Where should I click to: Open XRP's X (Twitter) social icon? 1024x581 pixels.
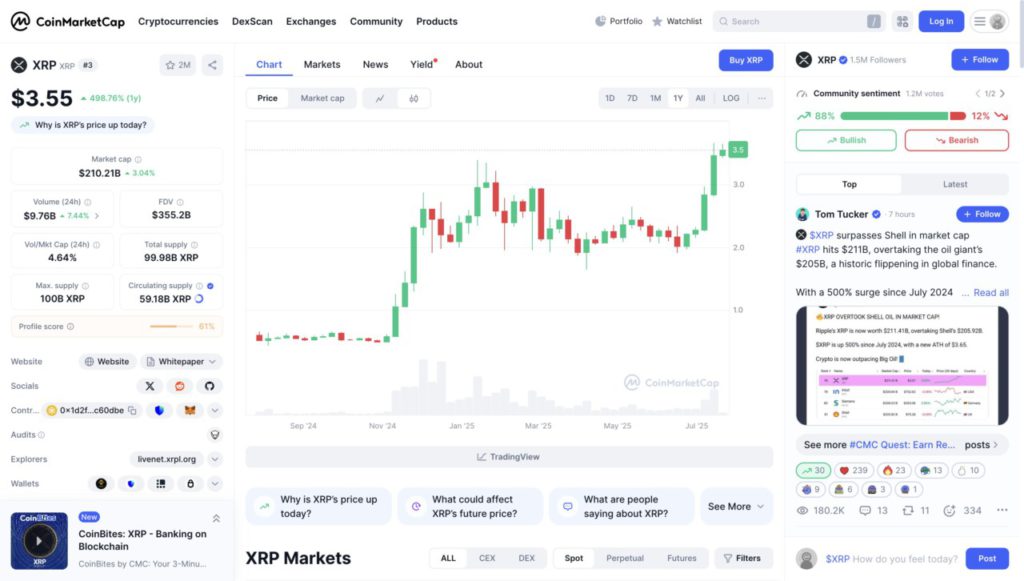coord(150,386)
